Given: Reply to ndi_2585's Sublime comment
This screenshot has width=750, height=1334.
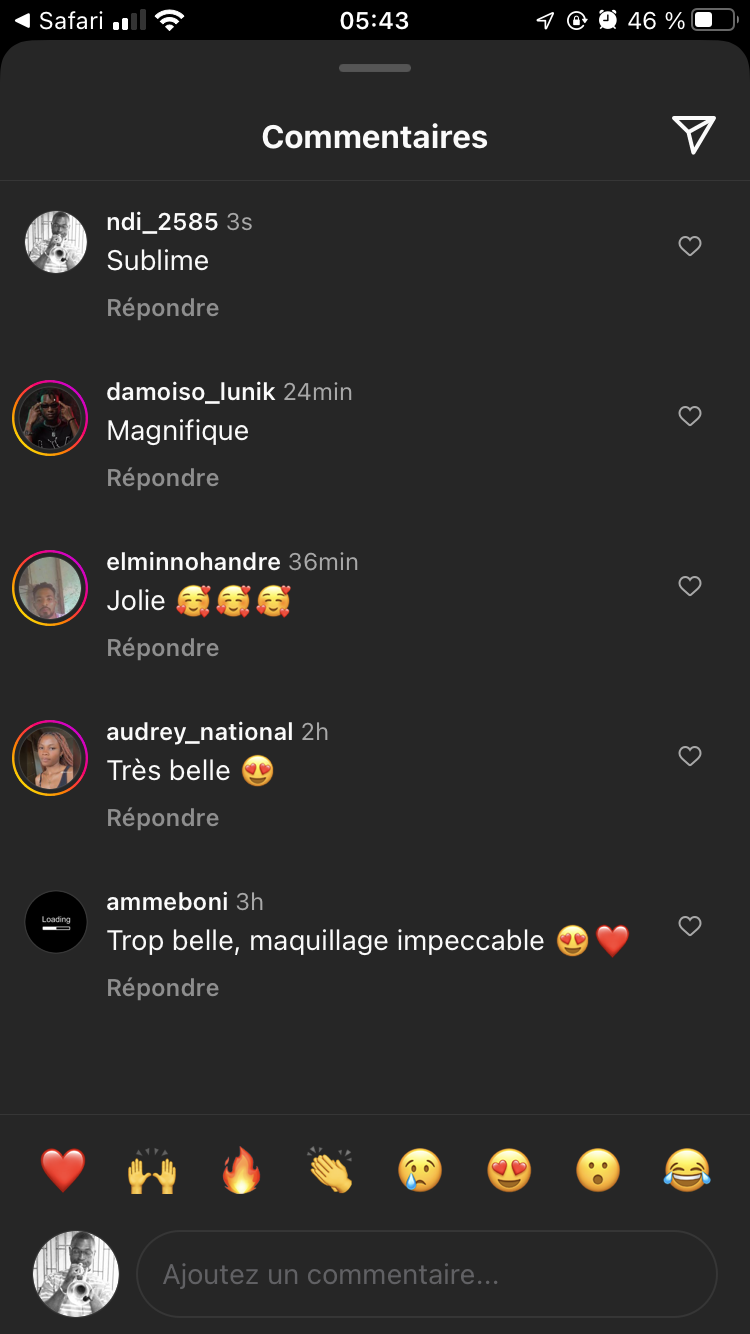Looking at the screenshot, I should pyautogui.click(x=163, y=308).
